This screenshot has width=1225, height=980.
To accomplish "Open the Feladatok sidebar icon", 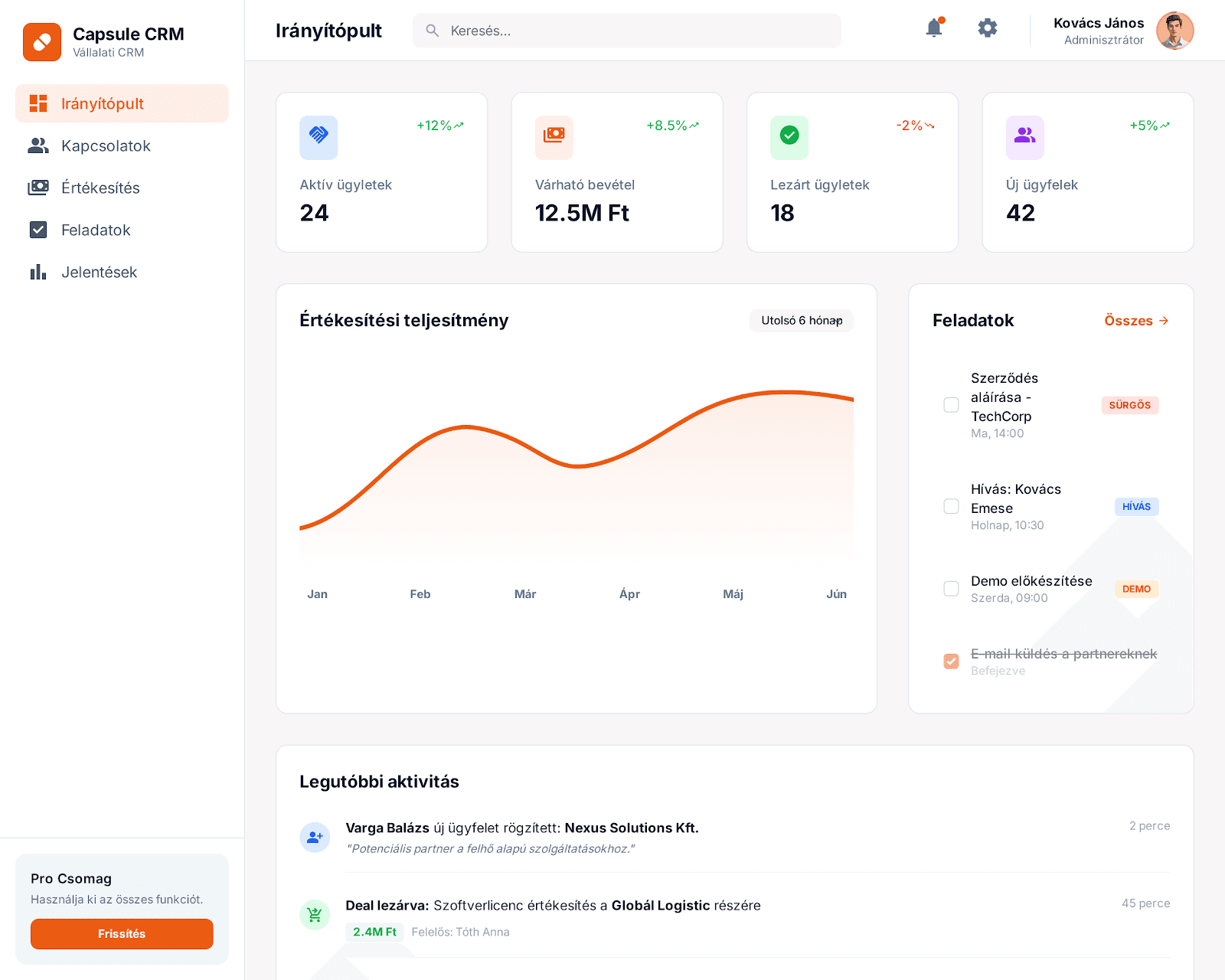I will pyautogui.click(x=38, y=230).
